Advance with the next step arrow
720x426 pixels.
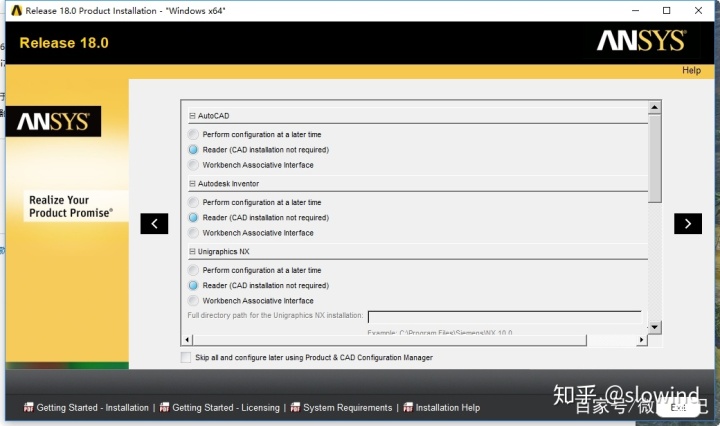688,224
